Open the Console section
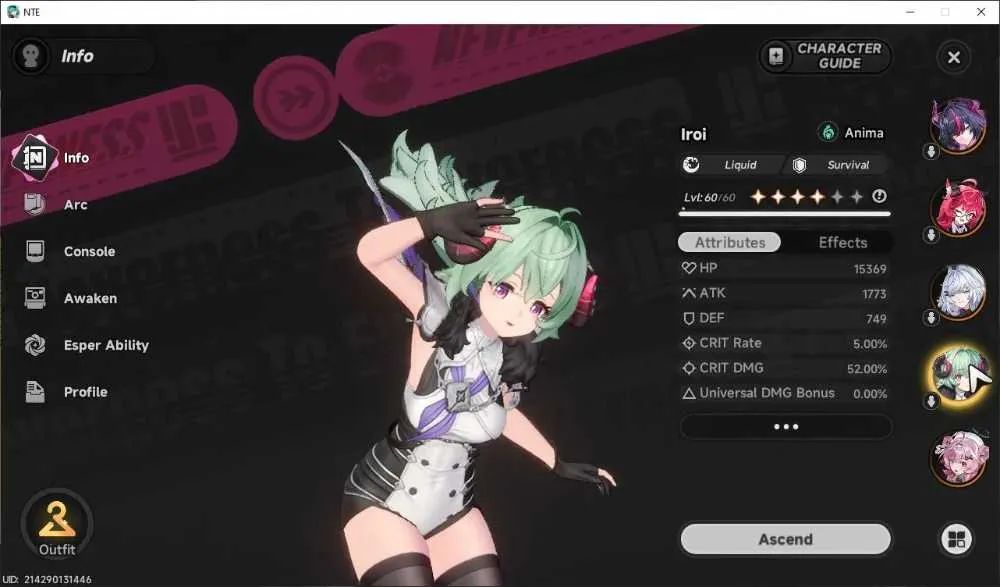Screen dimensions: 1000x587 coord(70,251)
